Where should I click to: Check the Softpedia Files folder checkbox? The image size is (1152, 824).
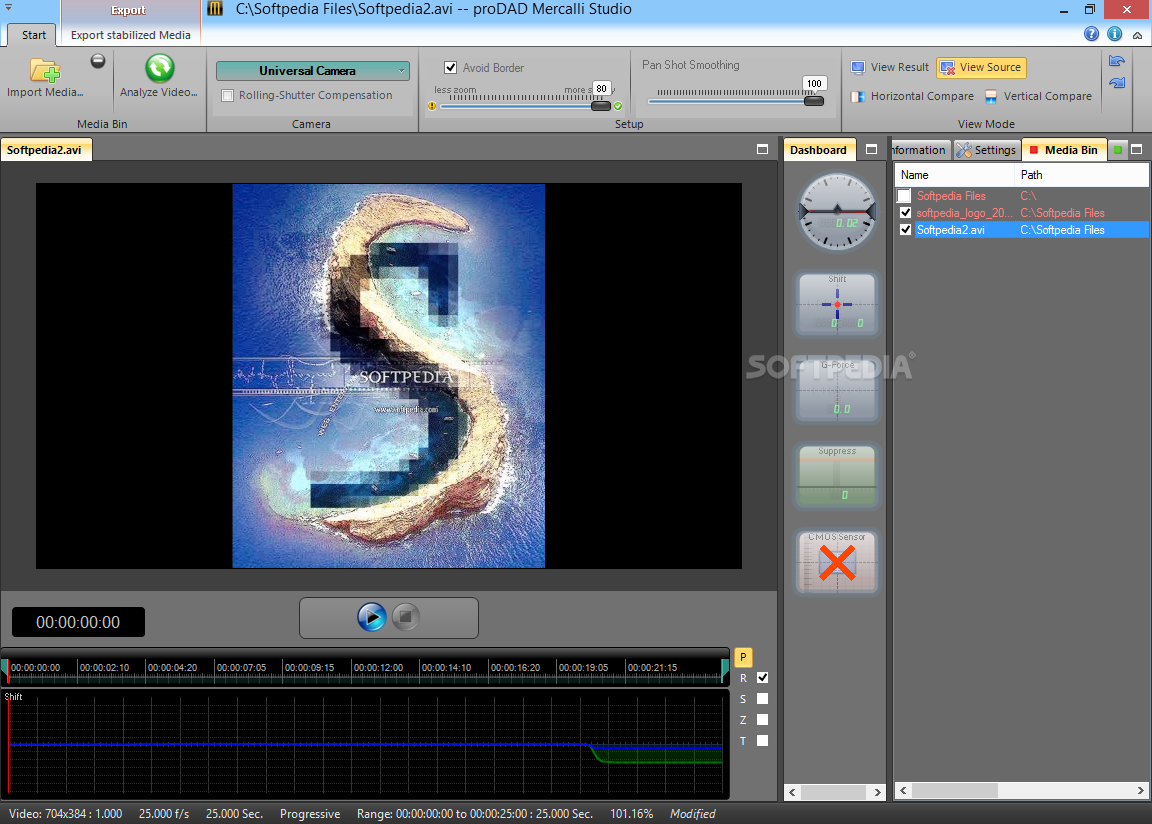pyautogui.click(x=904, y=196)
